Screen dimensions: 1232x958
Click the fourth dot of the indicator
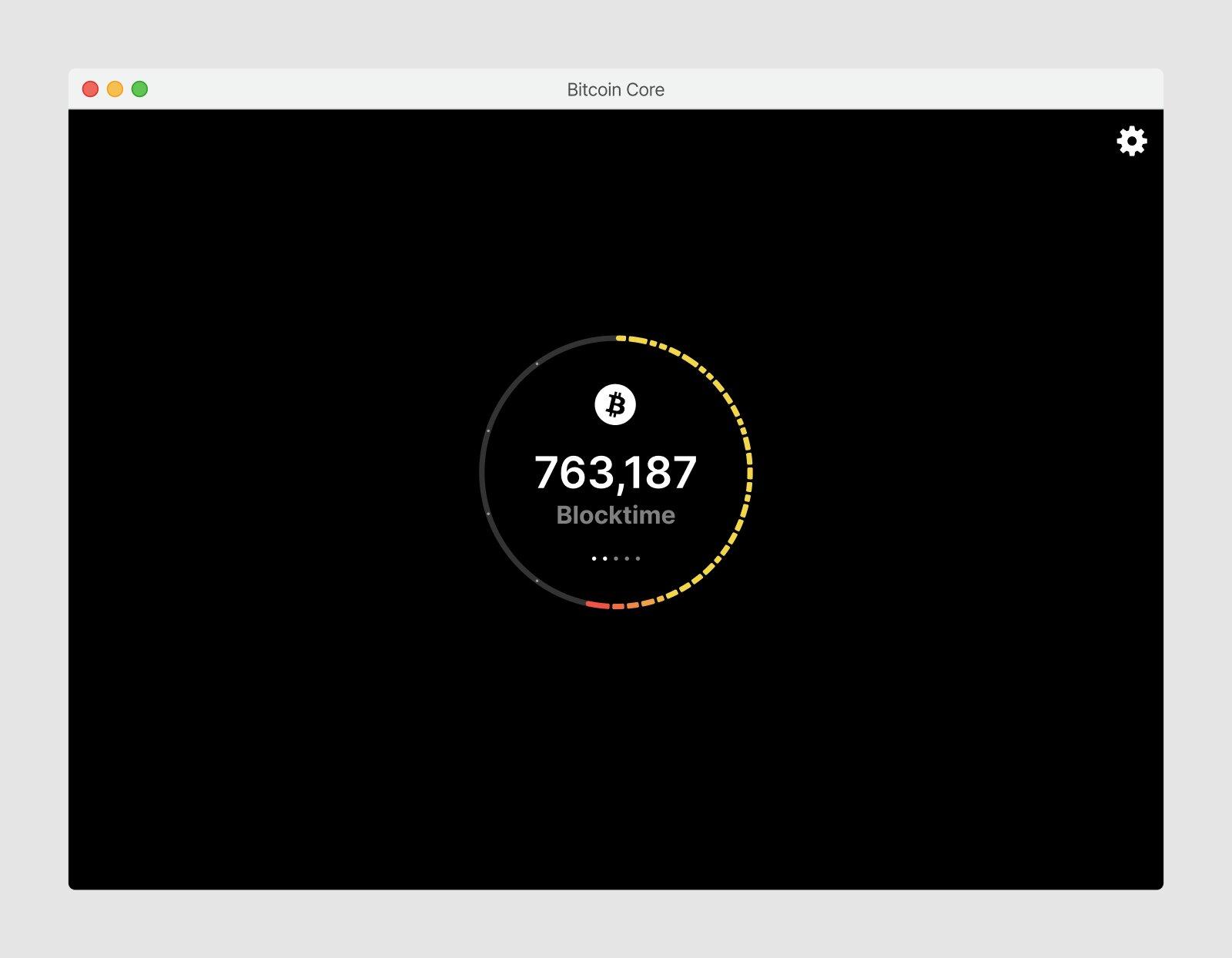coord(627,558)
